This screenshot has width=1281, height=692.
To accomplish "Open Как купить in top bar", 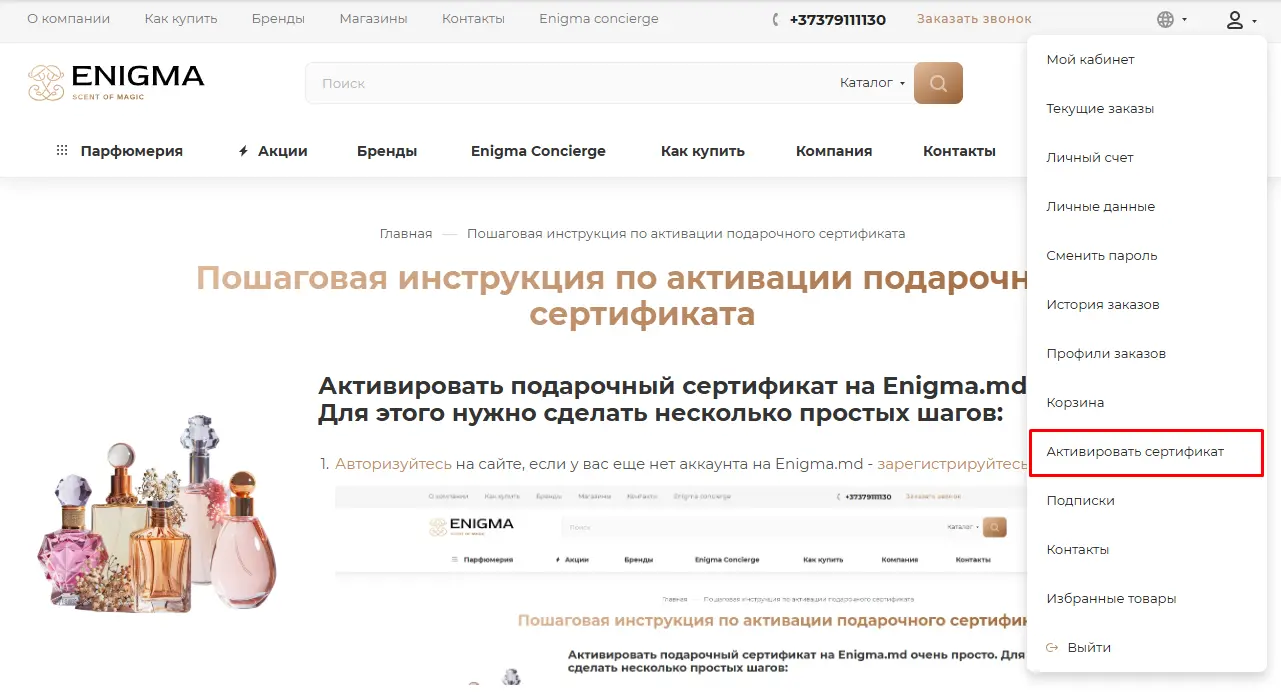I will [x=181, y=19].
